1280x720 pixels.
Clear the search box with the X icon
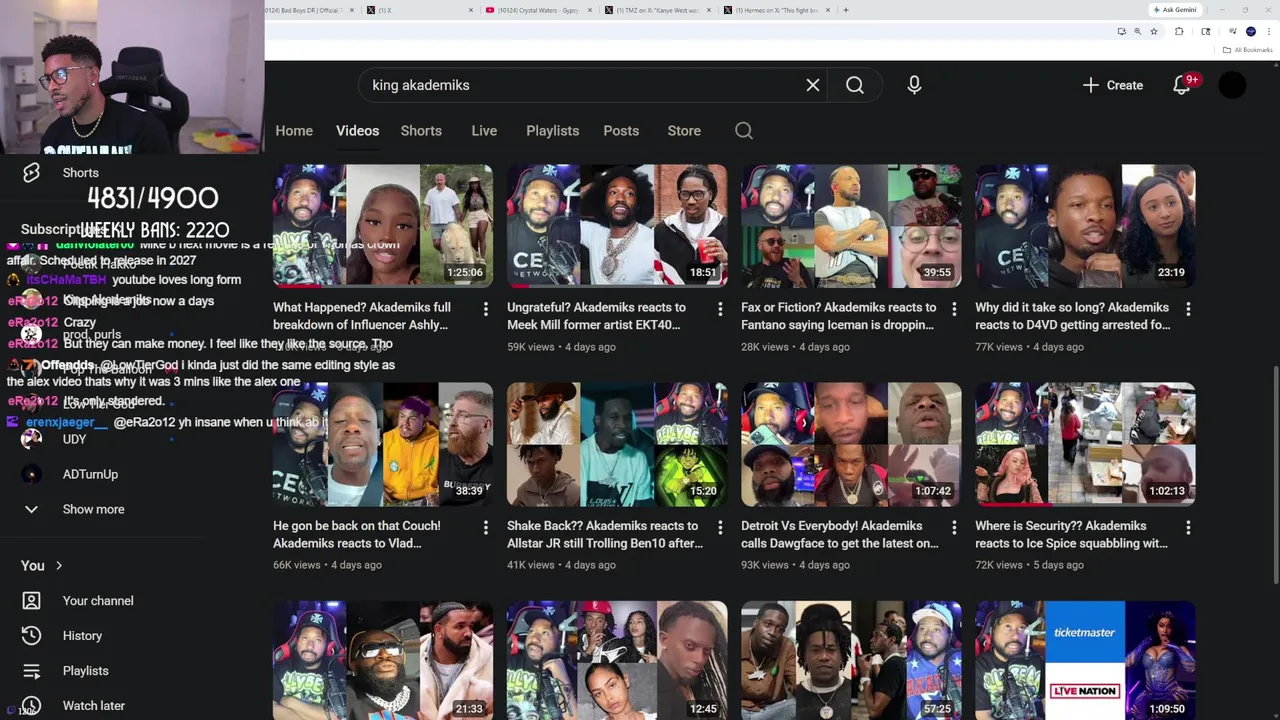813,85
